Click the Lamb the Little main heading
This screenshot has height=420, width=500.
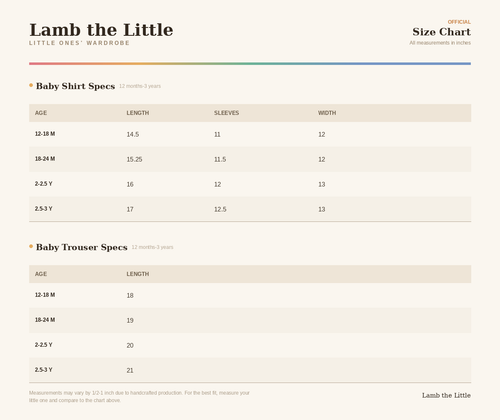101,30
